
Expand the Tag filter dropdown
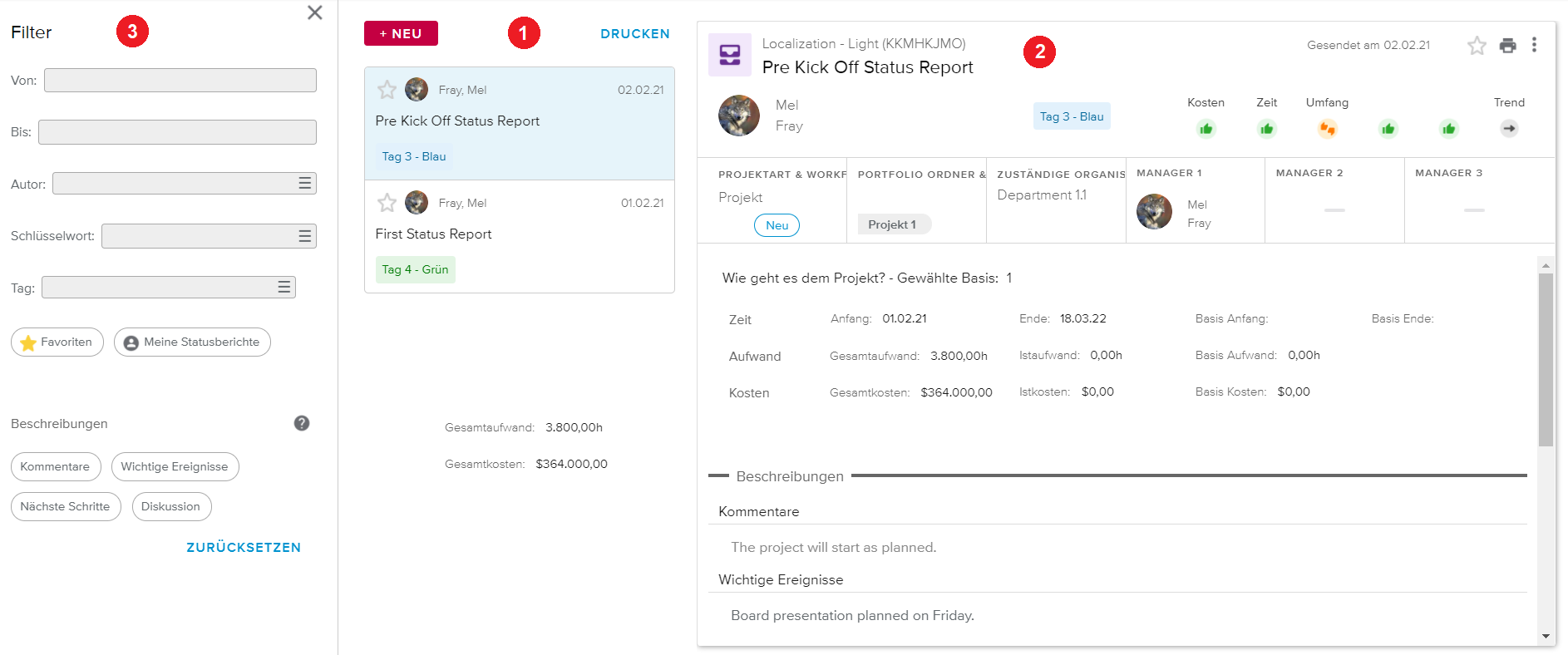tap(284, 288)
